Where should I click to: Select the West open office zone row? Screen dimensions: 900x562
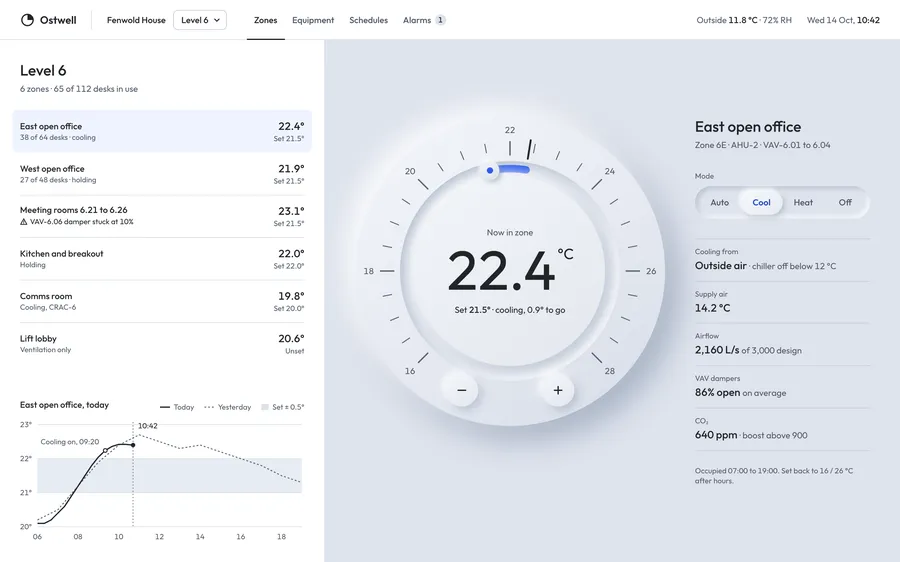[x=162, y=174]
